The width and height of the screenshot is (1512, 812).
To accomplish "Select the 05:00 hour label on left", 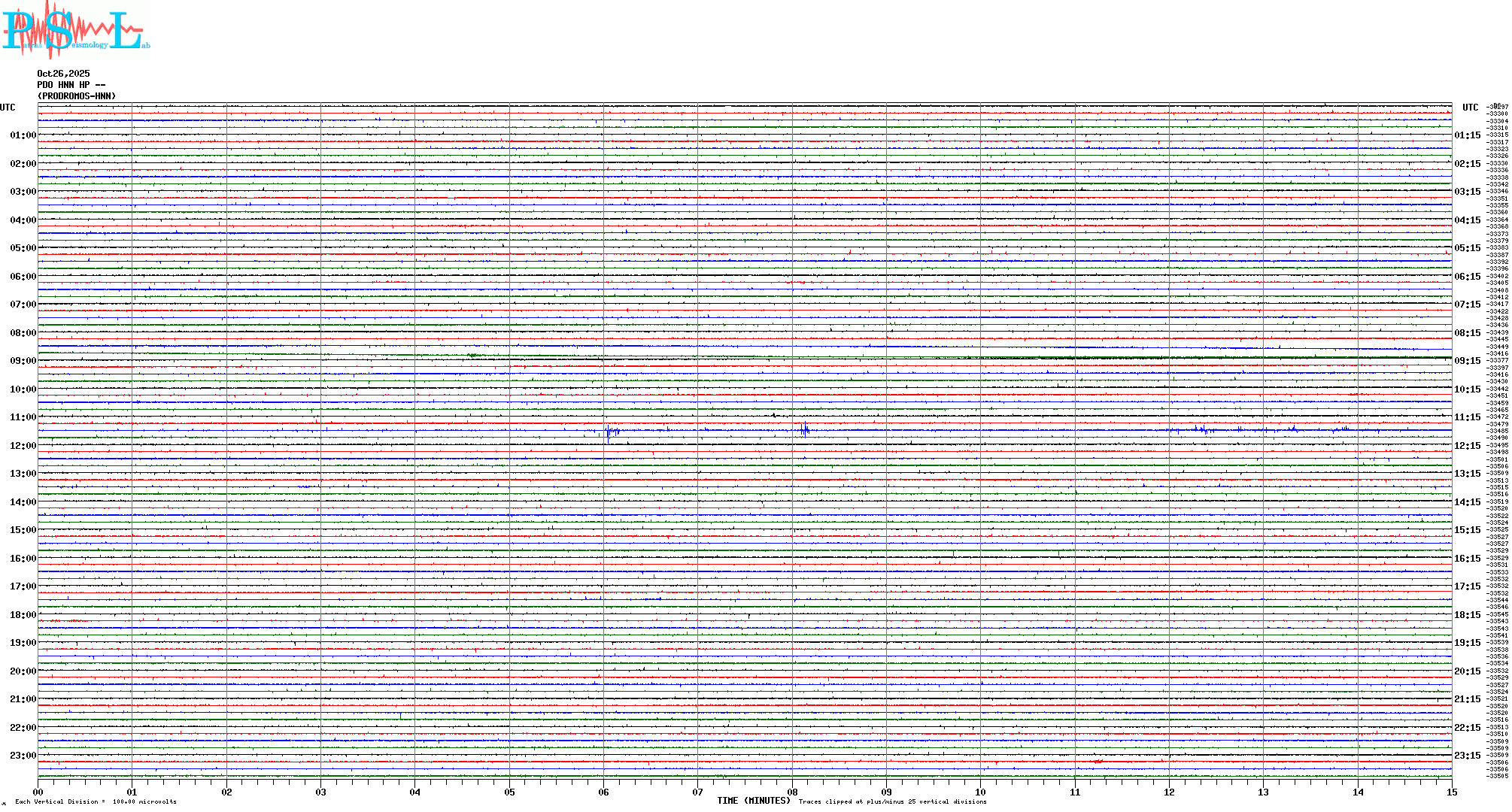I will (23, 248).
